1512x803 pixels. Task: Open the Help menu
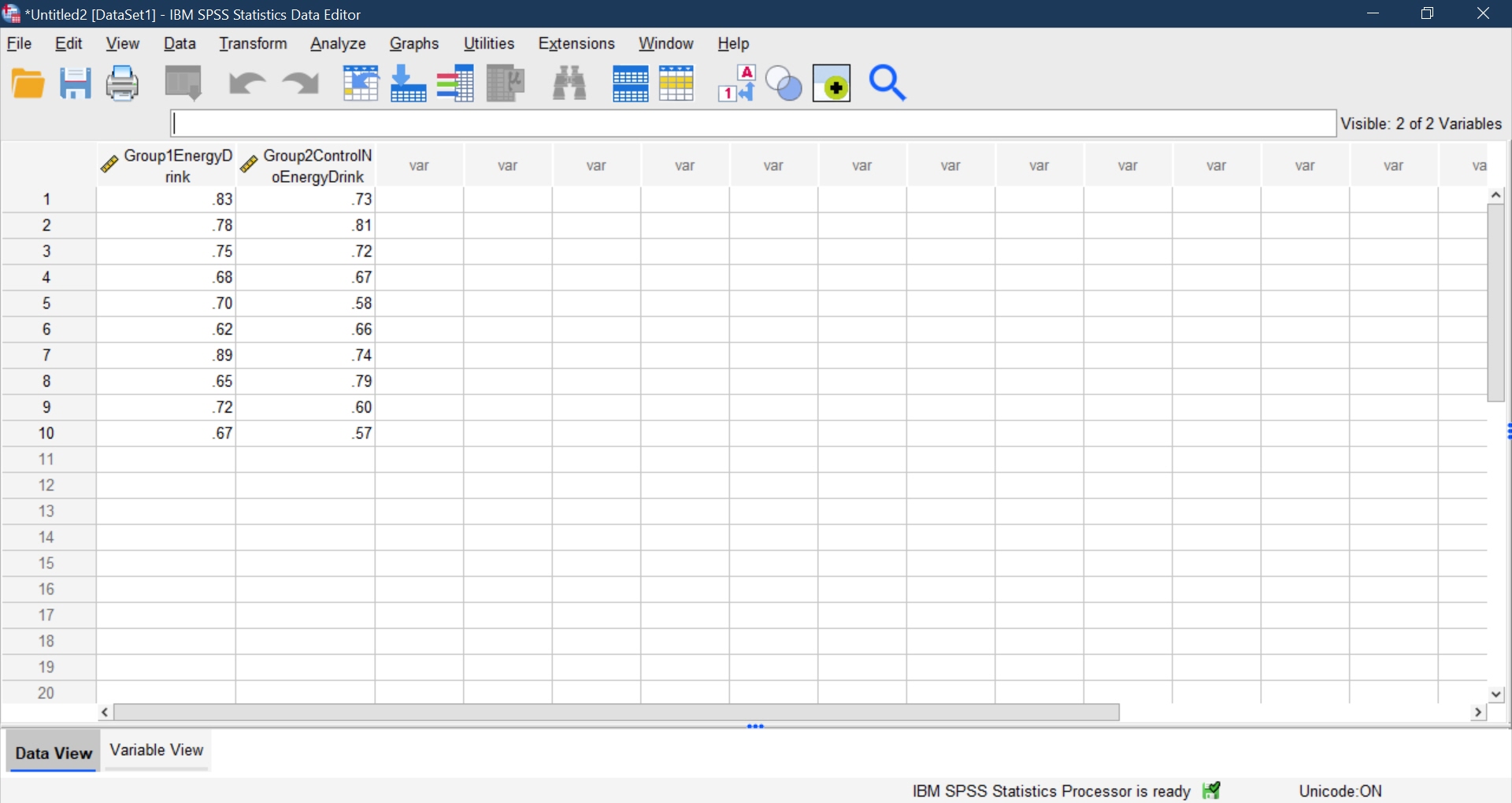(733, 44)
